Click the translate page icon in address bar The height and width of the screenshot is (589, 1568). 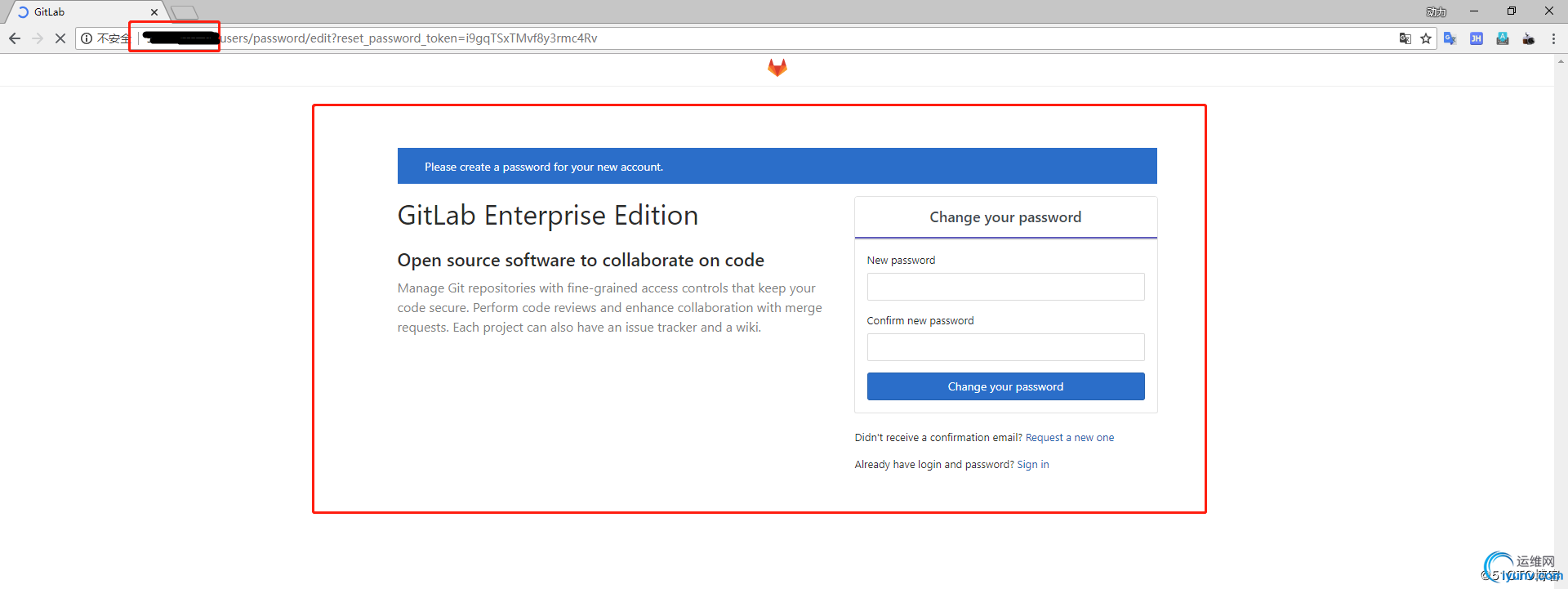[1405, 38]
